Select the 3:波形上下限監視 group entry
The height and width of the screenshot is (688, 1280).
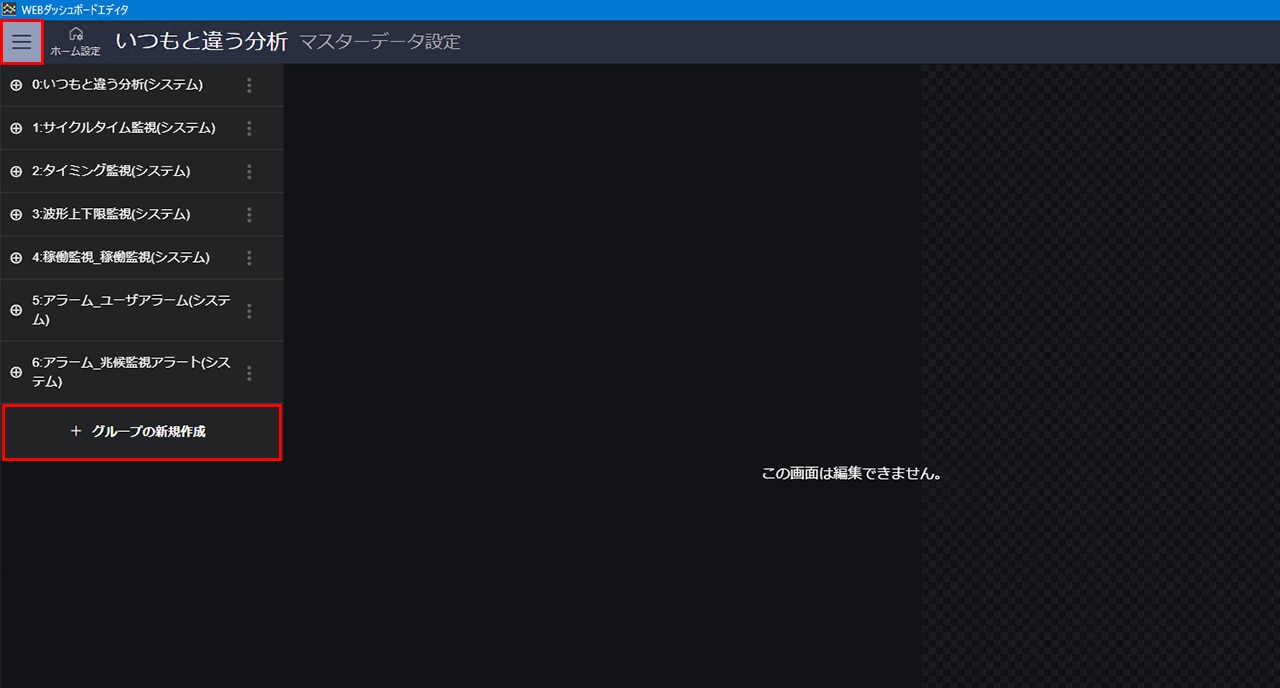(x=120, y=214)
